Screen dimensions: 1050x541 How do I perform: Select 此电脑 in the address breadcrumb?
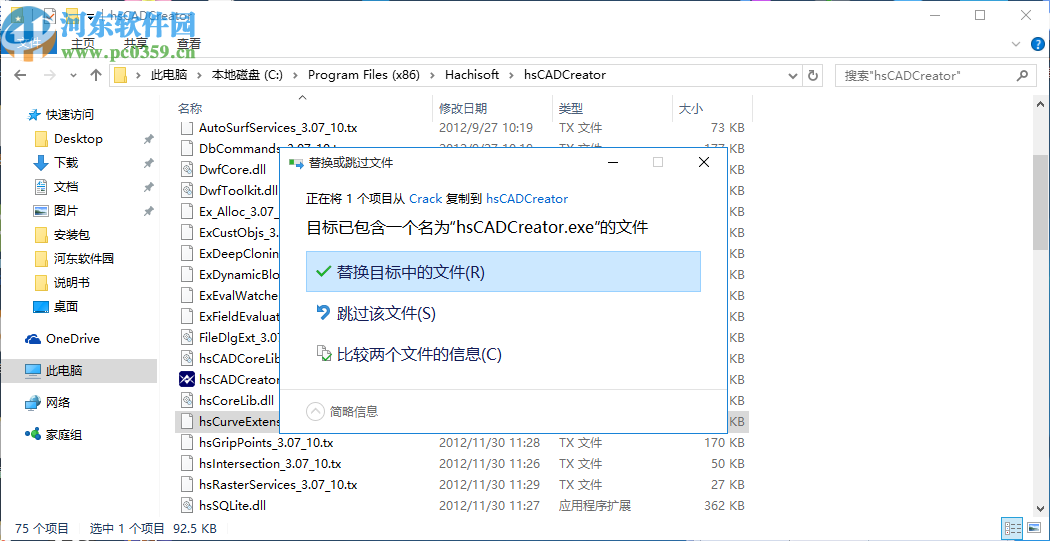[169, 75]
